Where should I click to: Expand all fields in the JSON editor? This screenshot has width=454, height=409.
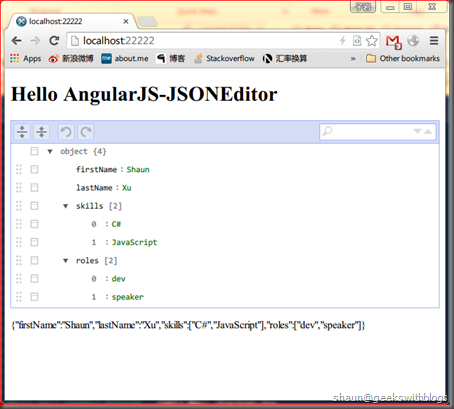click(x=22, y=132)
